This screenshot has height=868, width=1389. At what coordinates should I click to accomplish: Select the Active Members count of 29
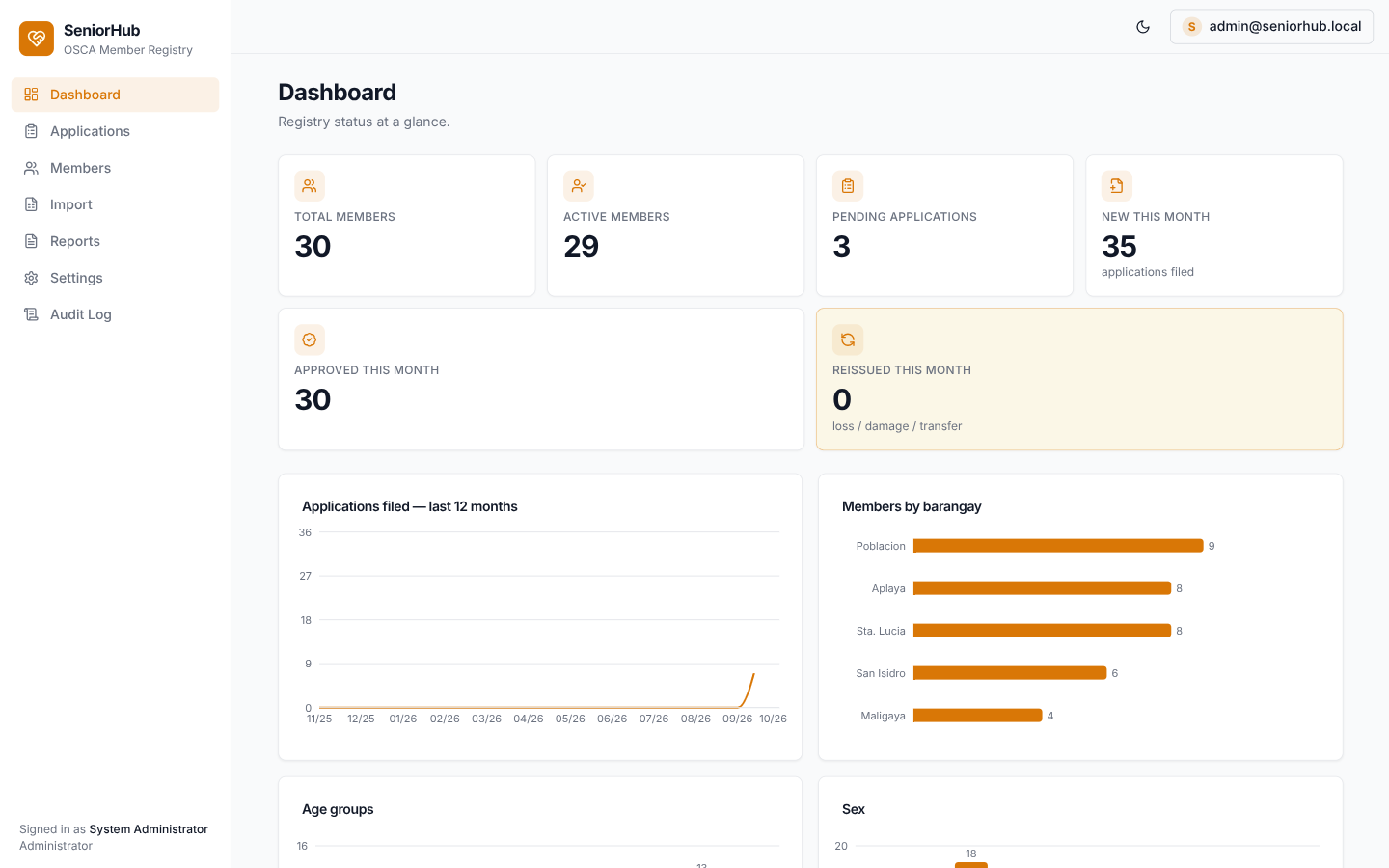pyautogui.click(x=582, y=247)
